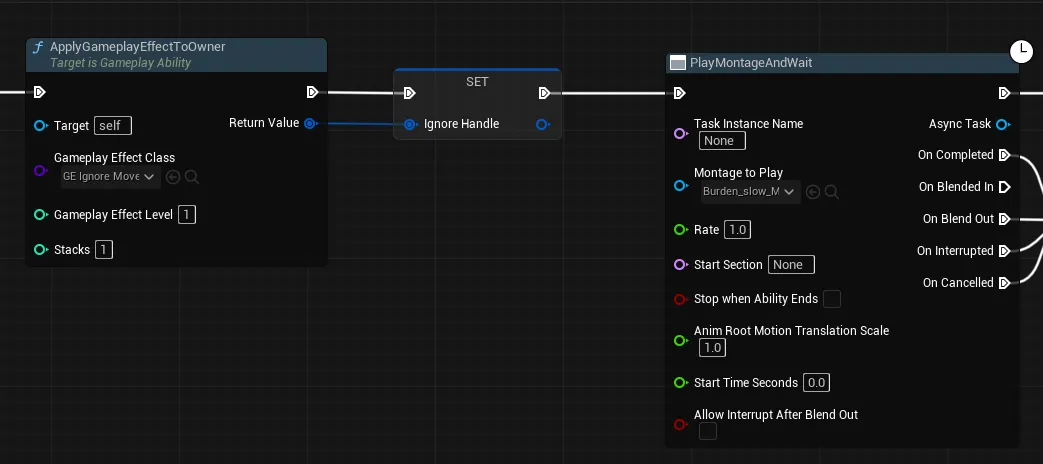Image resolution: width=1043 pixels, height=464 pixels.
Task: Click the use-selected arrow icon next to GE Ignore Move
Action: coord(173,177)
